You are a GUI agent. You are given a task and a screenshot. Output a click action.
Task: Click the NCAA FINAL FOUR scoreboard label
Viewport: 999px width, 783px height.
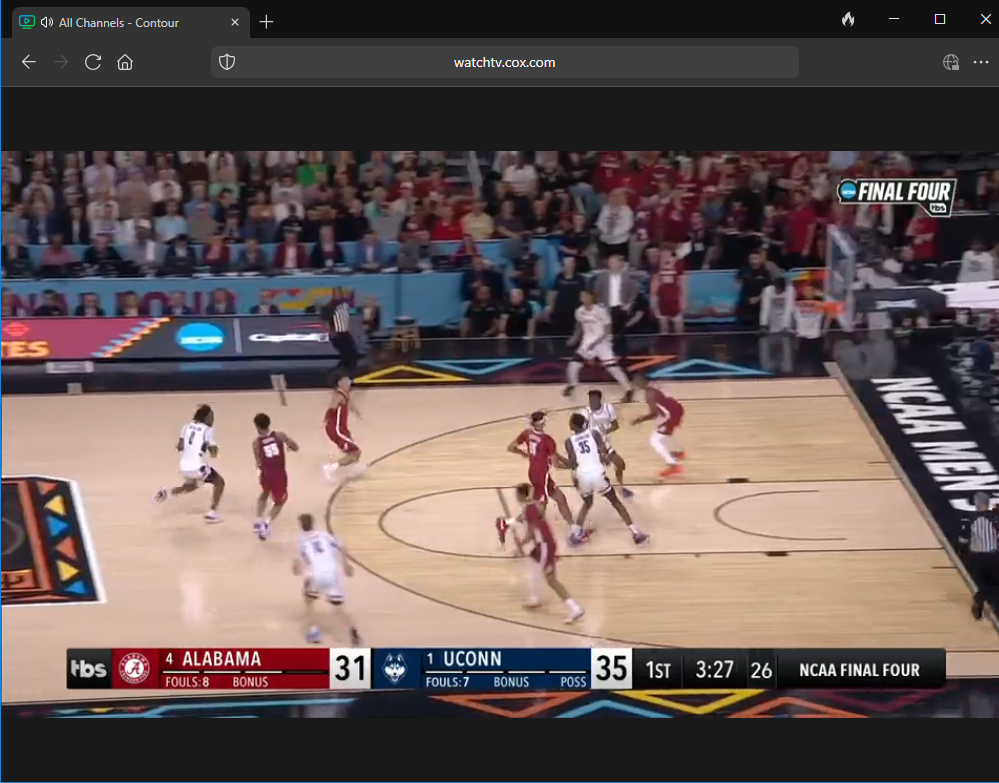(x=859, y=670)
